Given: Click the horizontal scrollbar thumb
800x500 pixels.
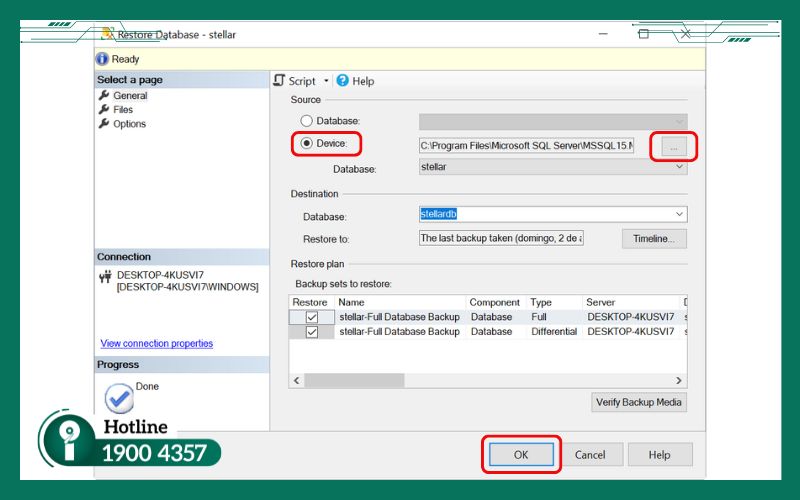Looking at the screenshot, I should point(355,381).
